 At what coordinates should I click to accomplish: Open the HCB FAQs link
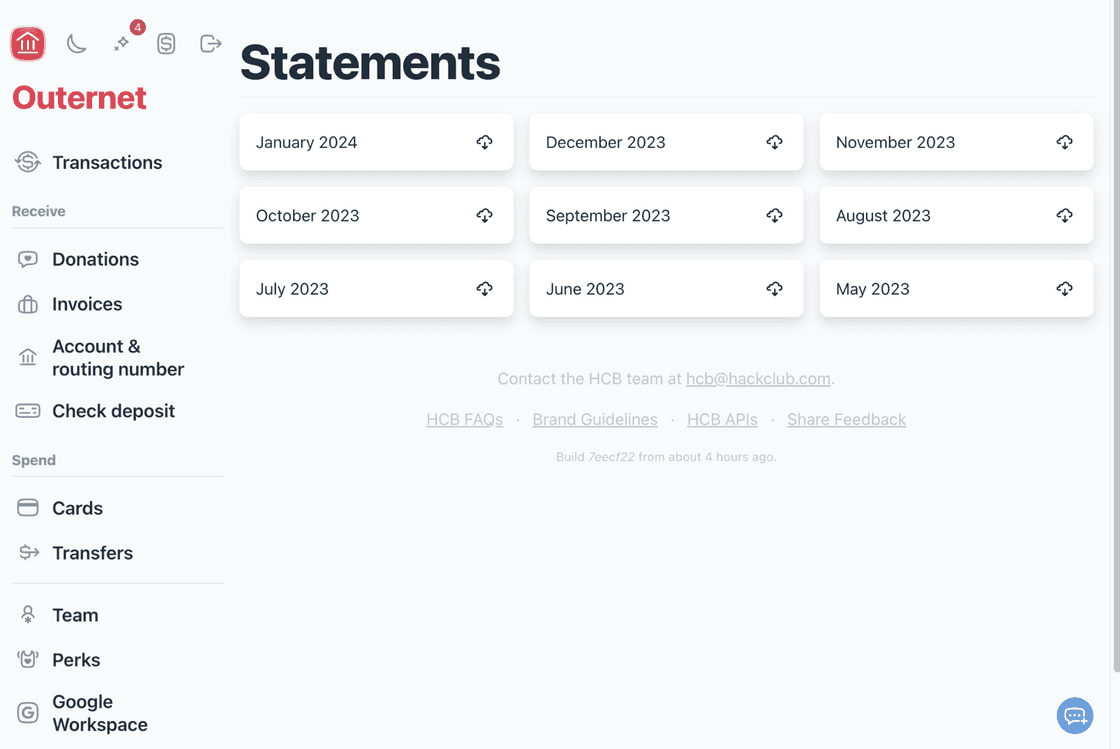click(464, 419)
